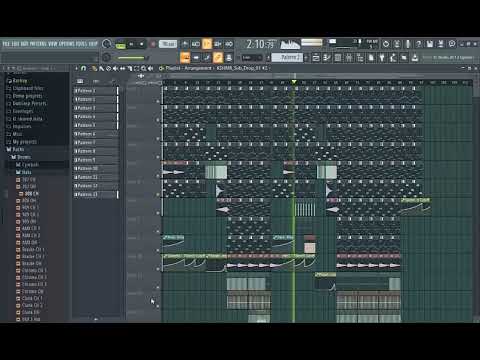Mute playlist track 3 switch

click(158, 138)
